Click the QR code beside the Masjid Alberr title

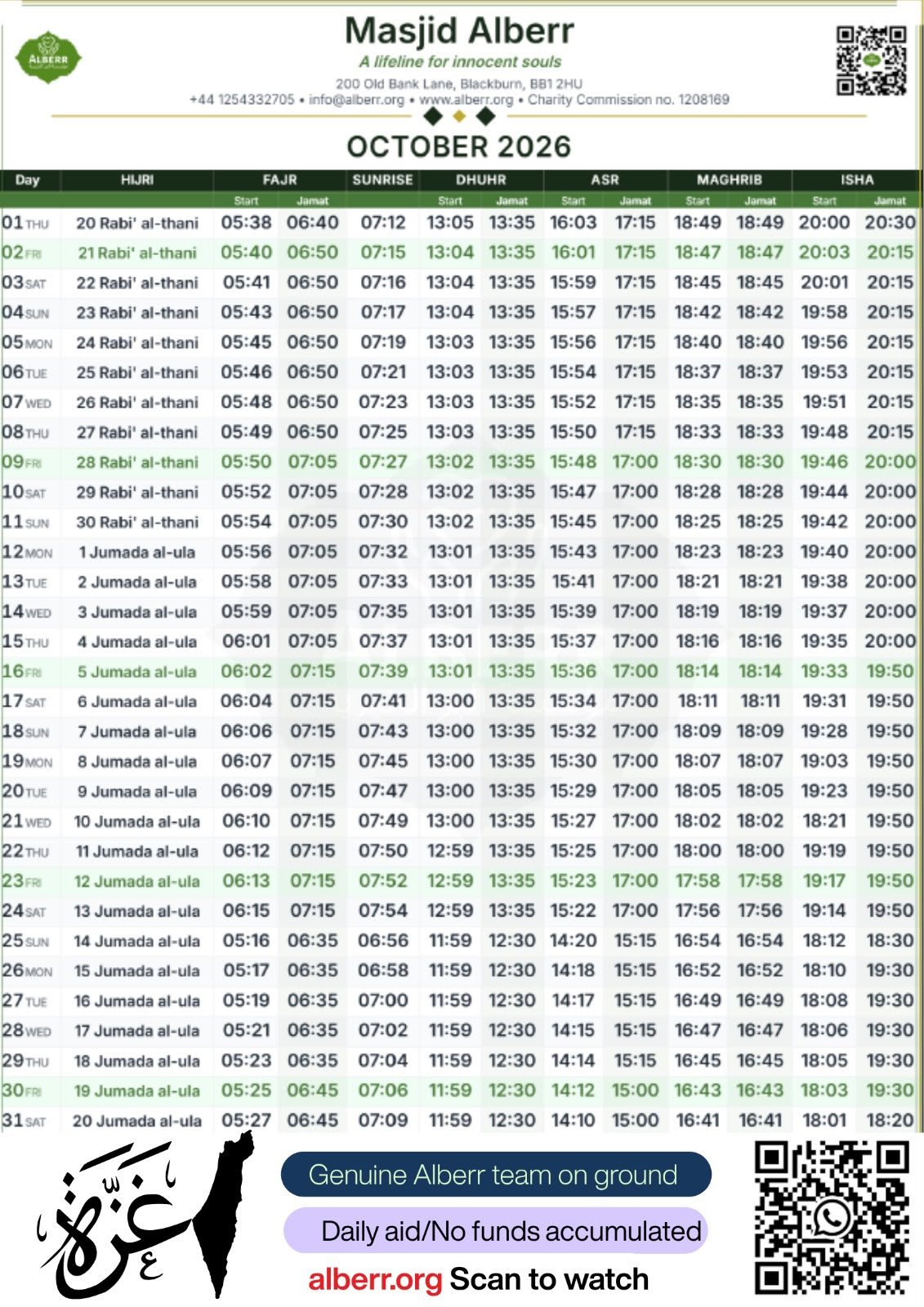click(871, 60)
